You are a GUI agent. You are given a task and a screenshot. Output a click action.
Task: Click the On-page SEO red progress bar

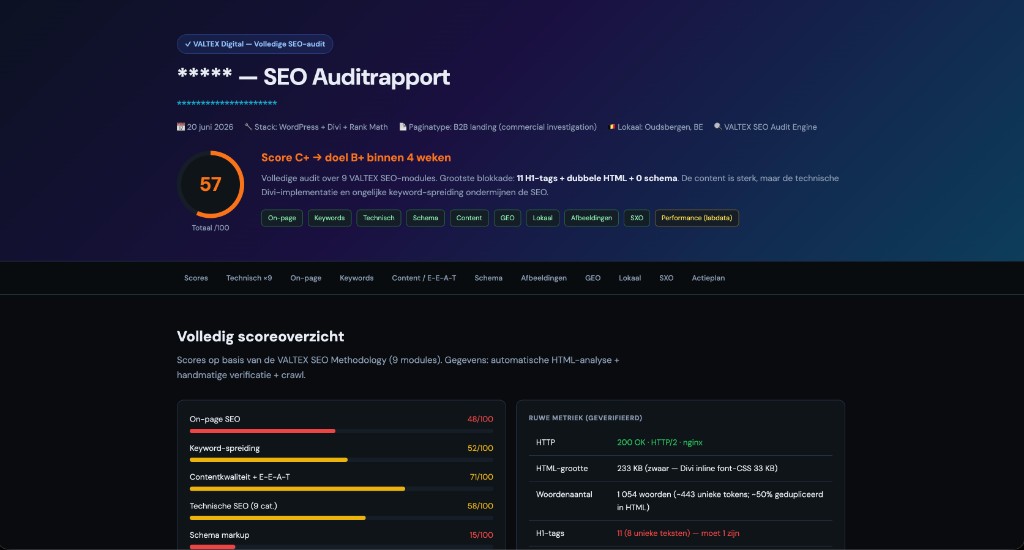263,431
